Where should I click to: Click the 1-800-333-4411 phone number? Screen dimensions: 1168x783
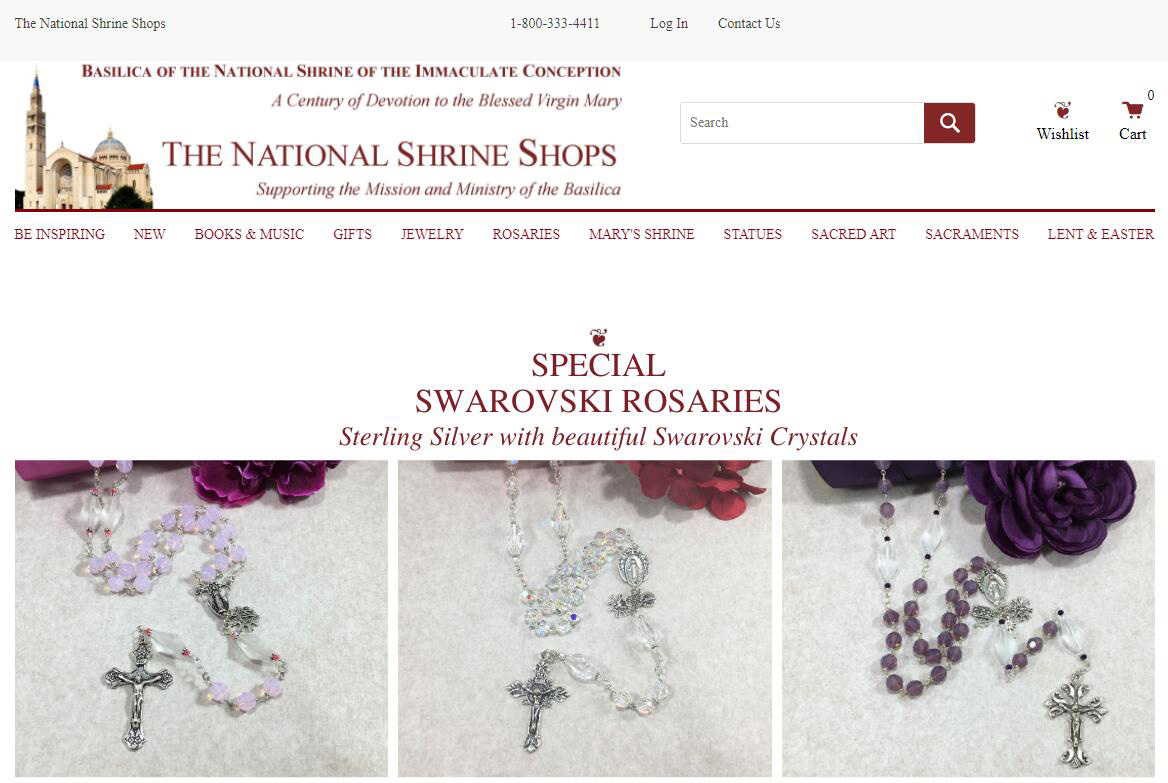554,23
